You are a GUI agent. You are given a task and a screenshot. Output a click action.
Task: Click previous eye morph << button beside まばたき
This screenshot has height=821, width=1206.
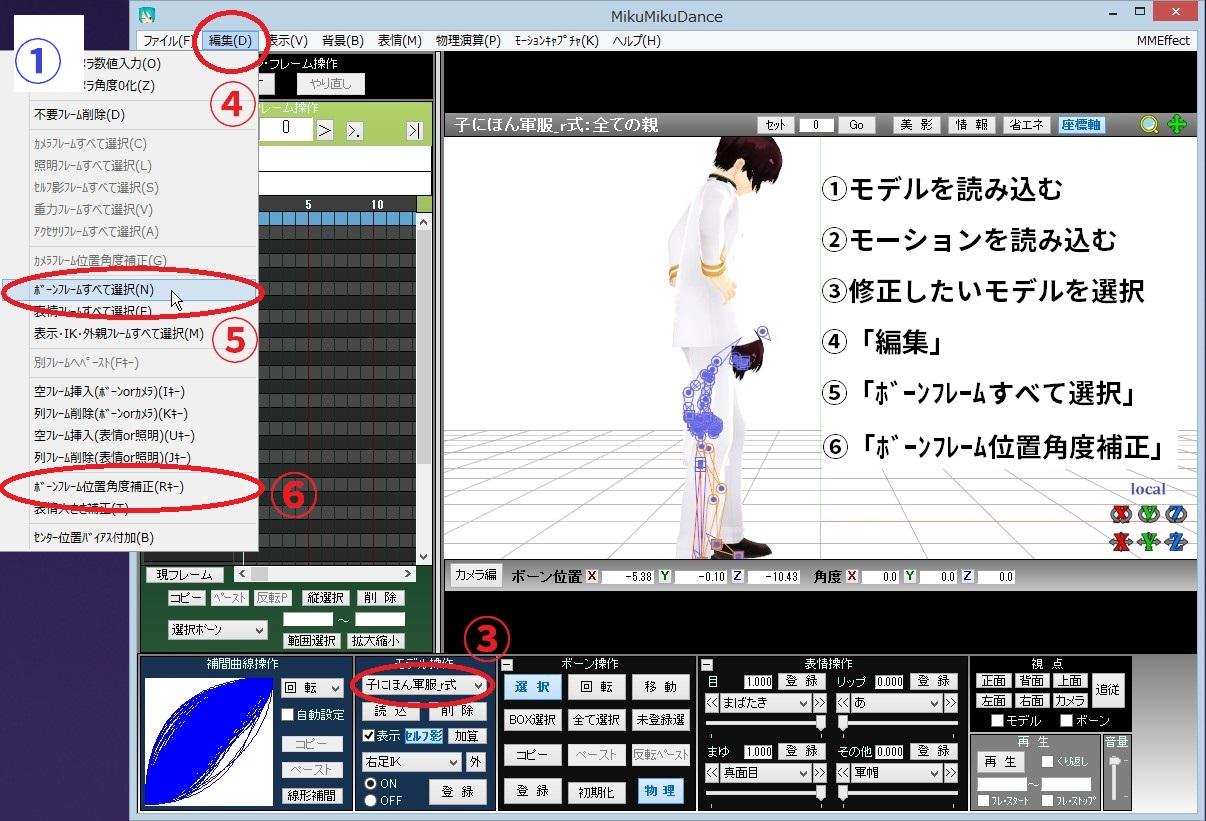[712, 703]
